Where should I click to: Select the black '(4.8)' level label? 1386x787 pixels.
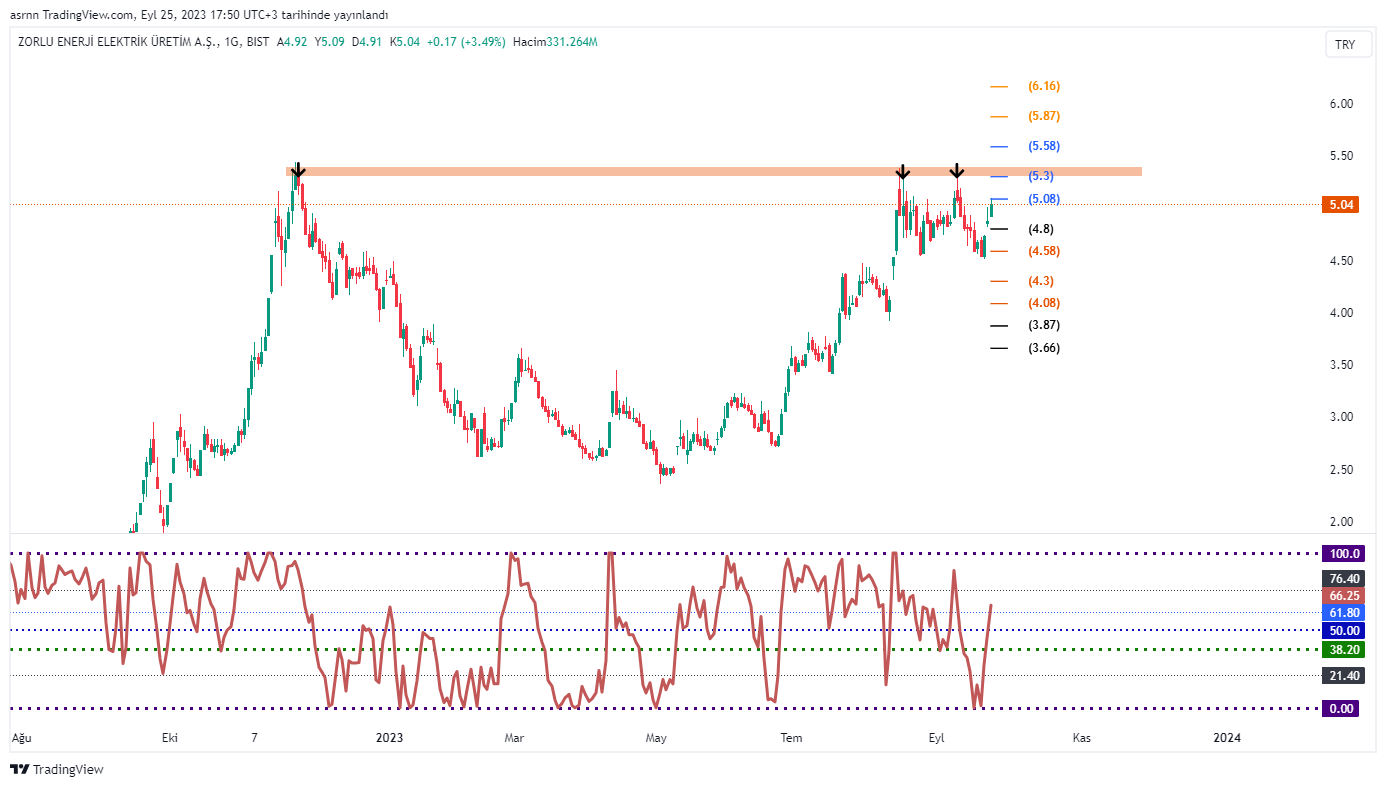pyautogui.click(x=1041, y=229)
